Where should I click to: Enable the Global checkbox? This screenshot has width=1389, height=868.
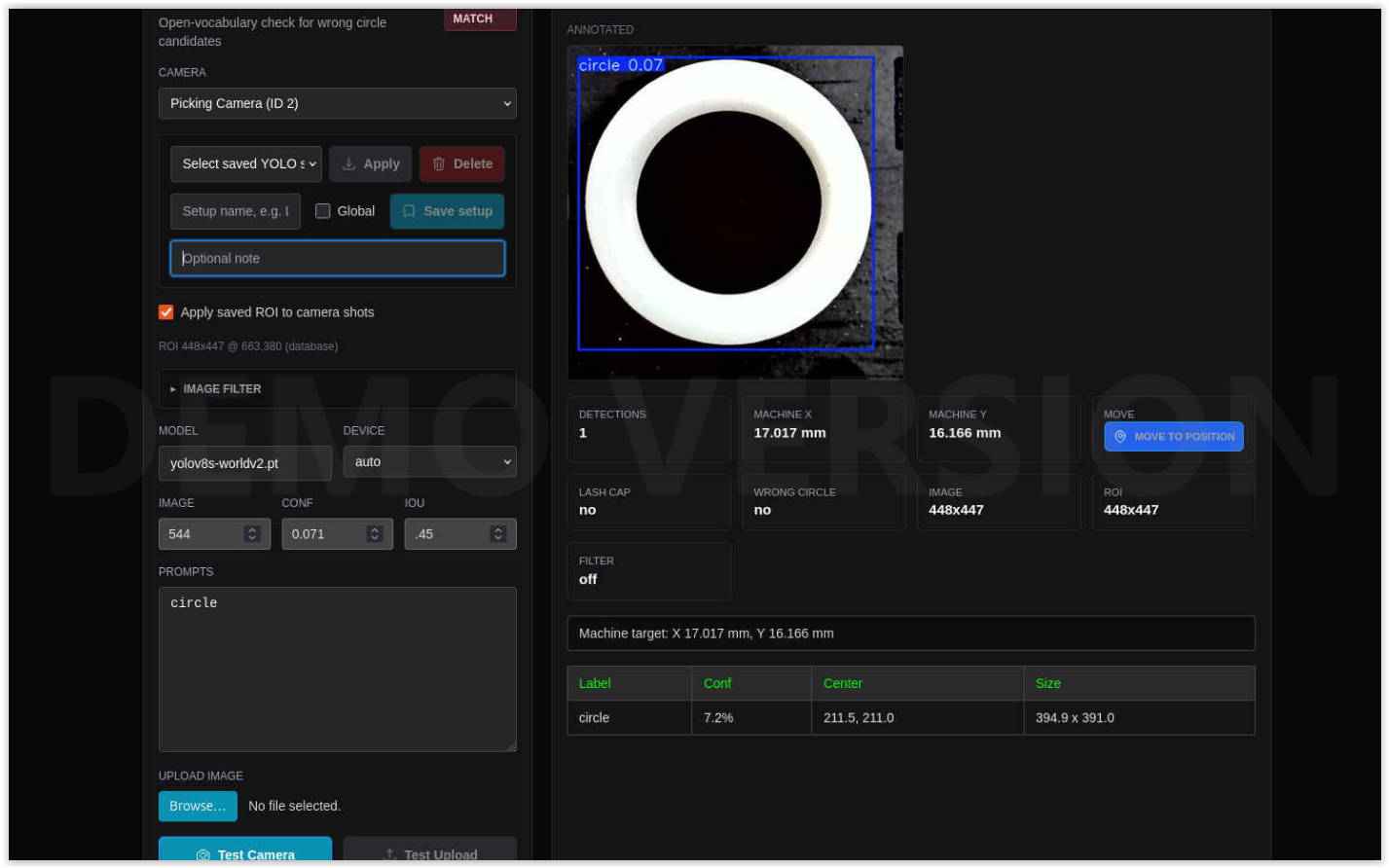coord(322,211)
